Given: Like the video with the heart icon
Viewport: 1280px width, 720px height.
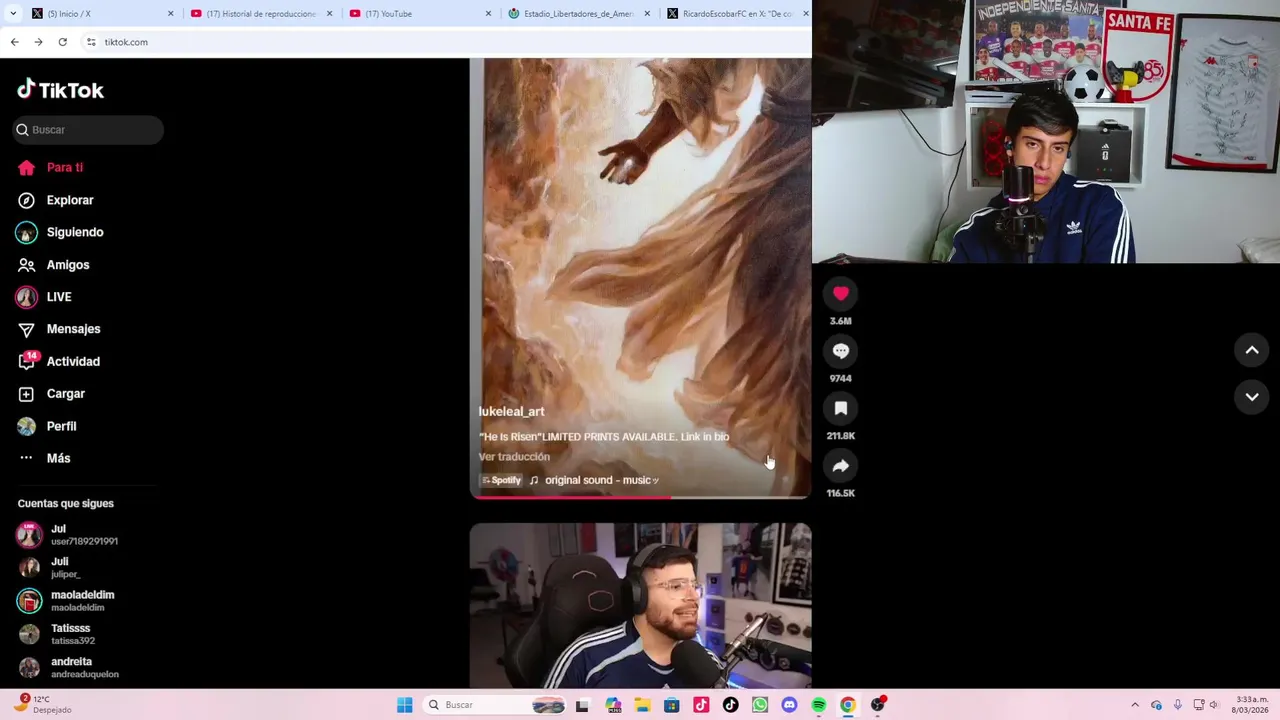Looking at the screenshot, I should [841, 293].
